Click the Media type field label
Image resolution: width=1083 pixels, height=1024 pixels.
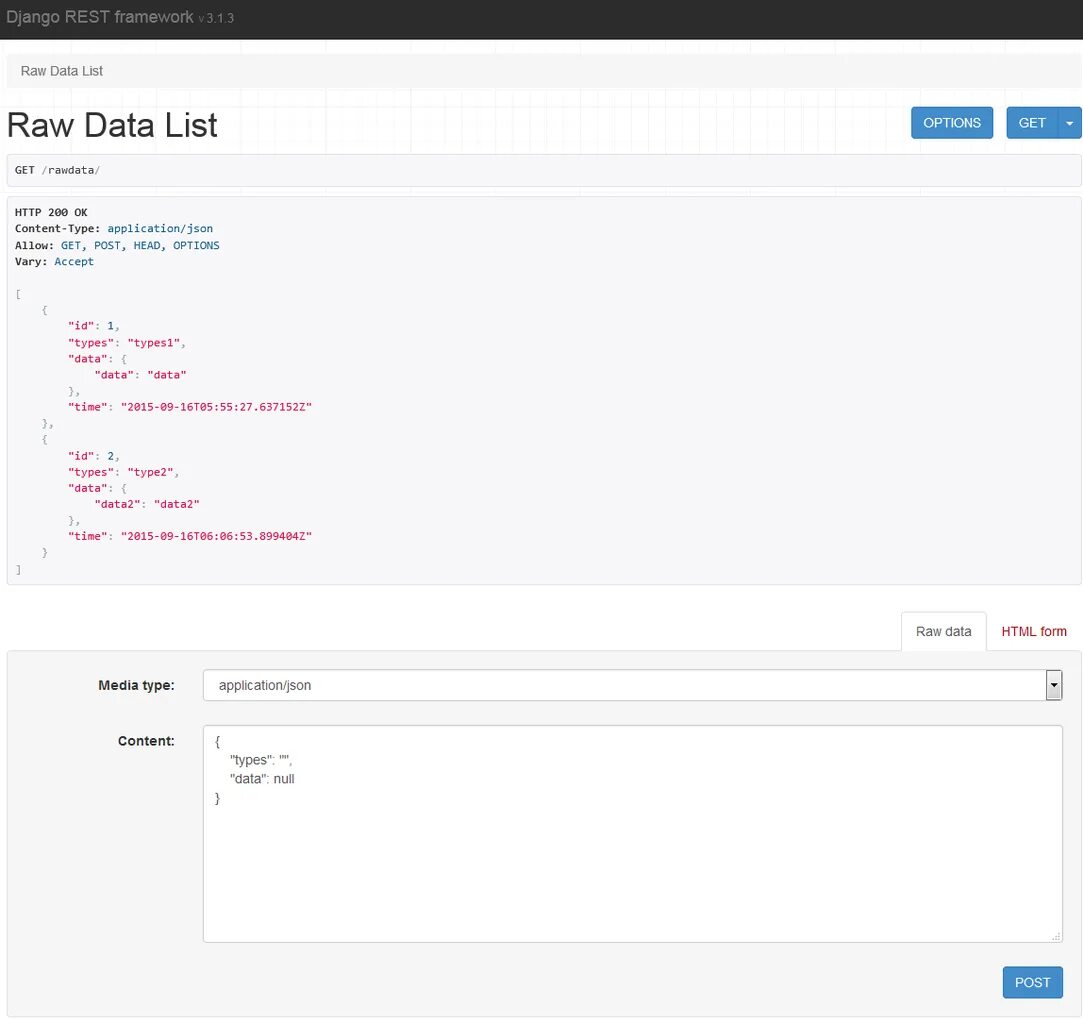point(136,685)
